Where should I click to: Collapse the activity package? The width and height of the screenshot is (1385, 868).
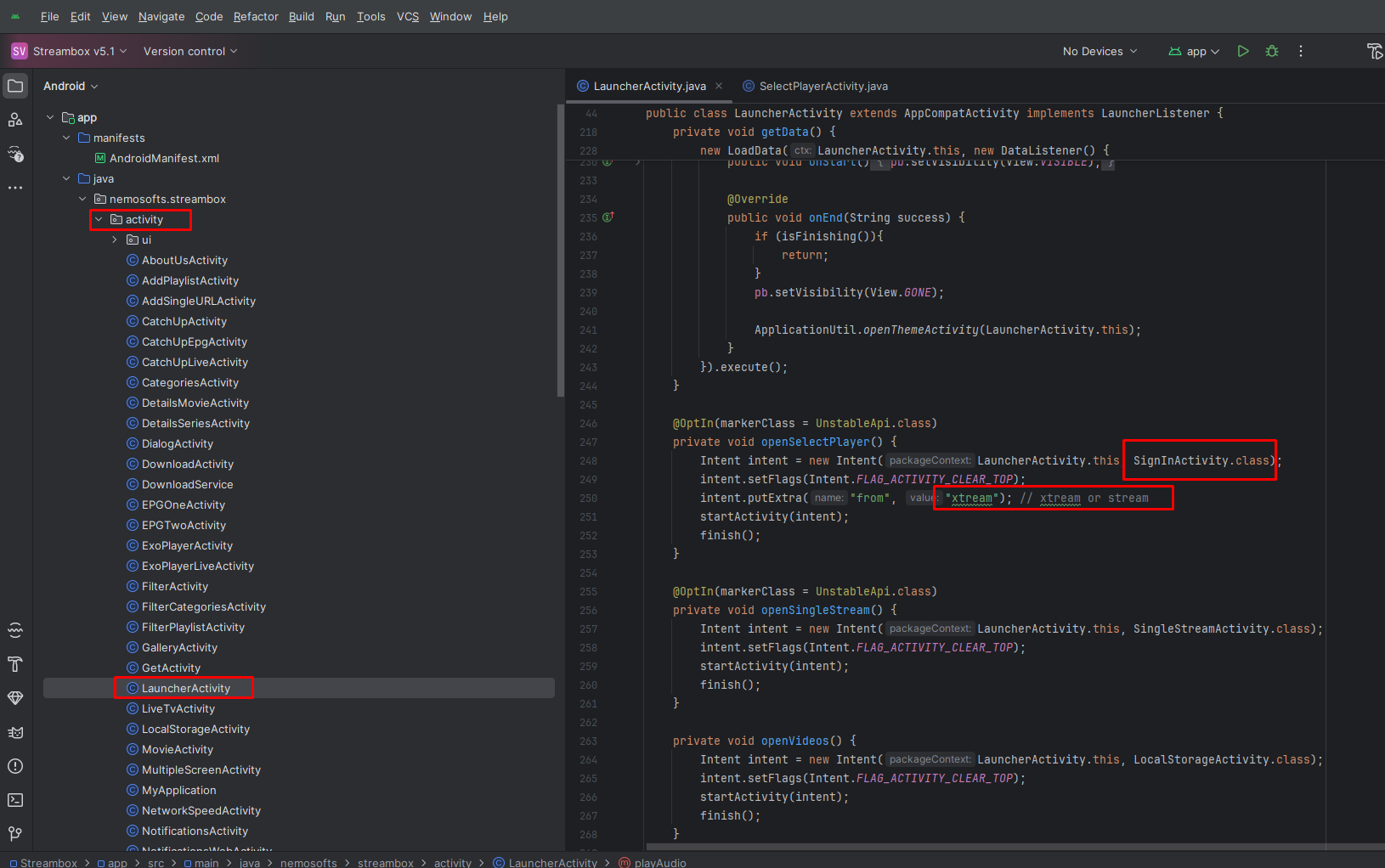(99, 219)
